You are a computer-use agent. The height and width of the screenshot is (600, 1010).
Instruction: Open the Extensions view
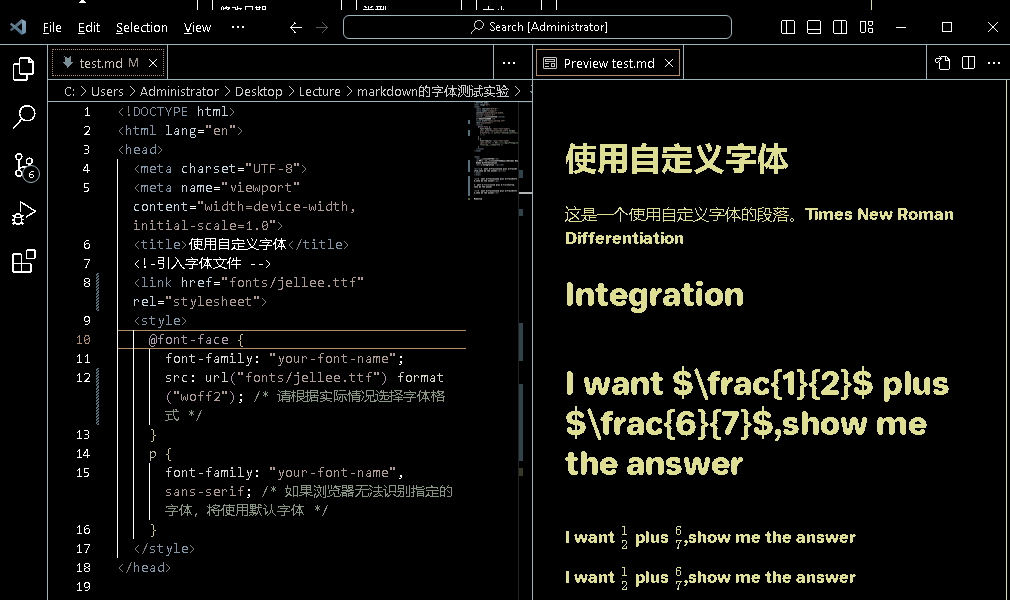24,261
